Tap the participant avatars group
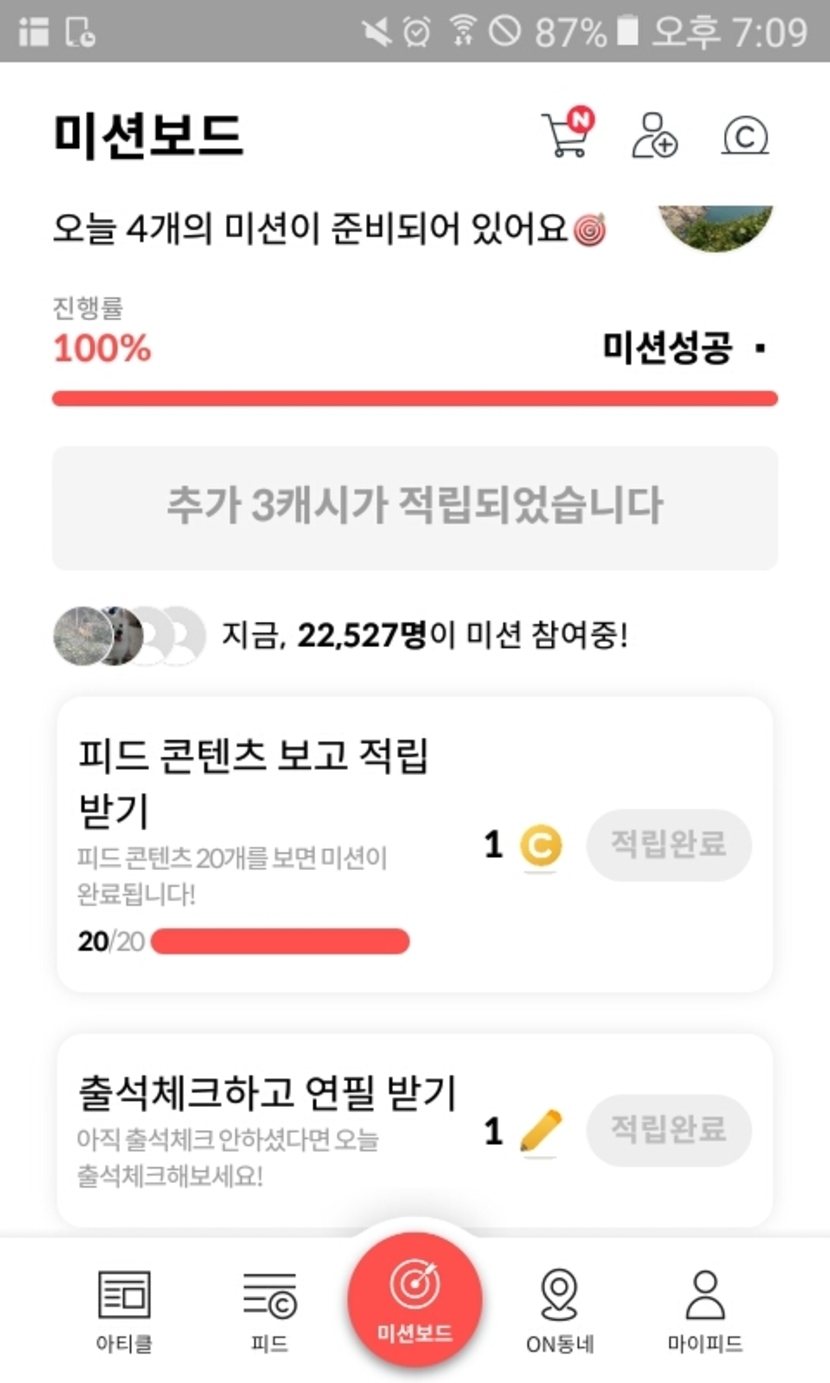This screenshot has width=830, height=1383. [130, 636]
